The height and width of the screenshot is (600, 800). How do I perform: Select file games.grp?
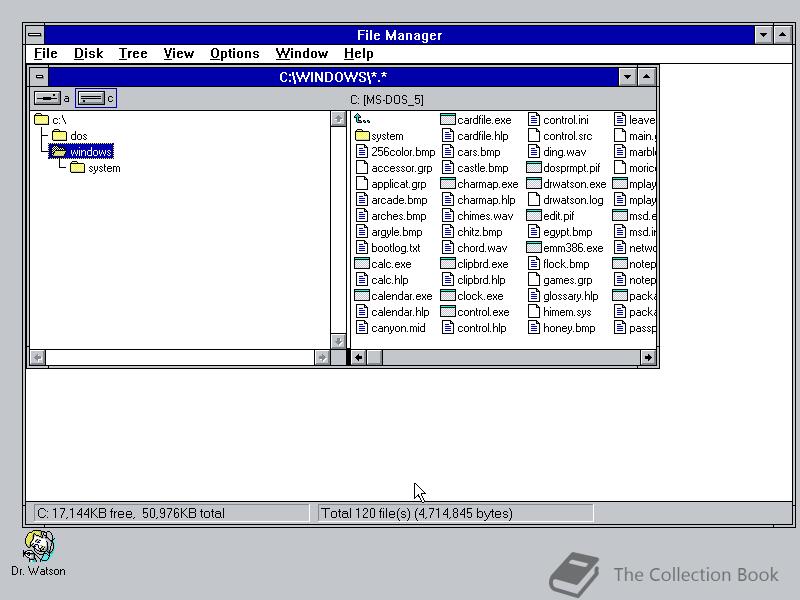point(560,280)
